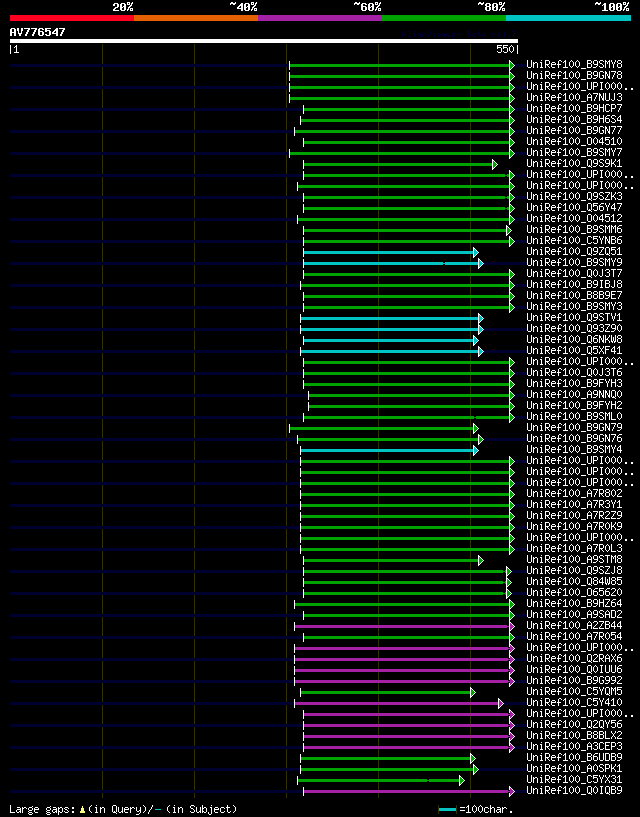
Task: Select the UniRef100_B9SMY3 label
Action: [x=574, y=306]
